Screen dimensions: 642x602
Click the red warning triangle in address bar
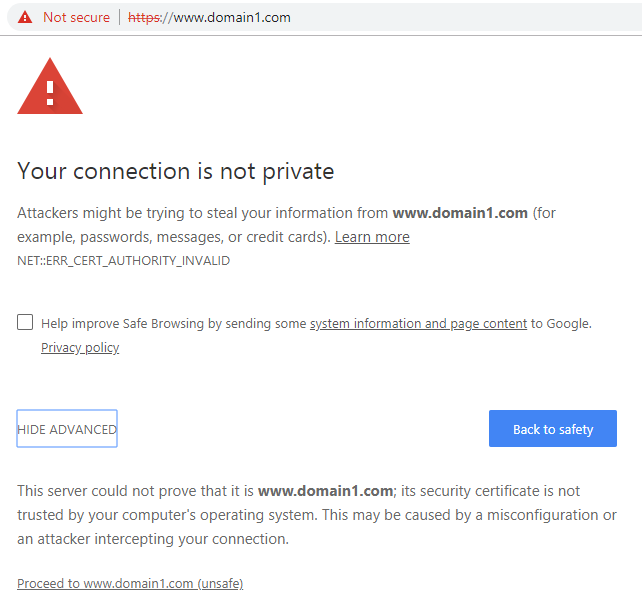click(x=25, y=18)
